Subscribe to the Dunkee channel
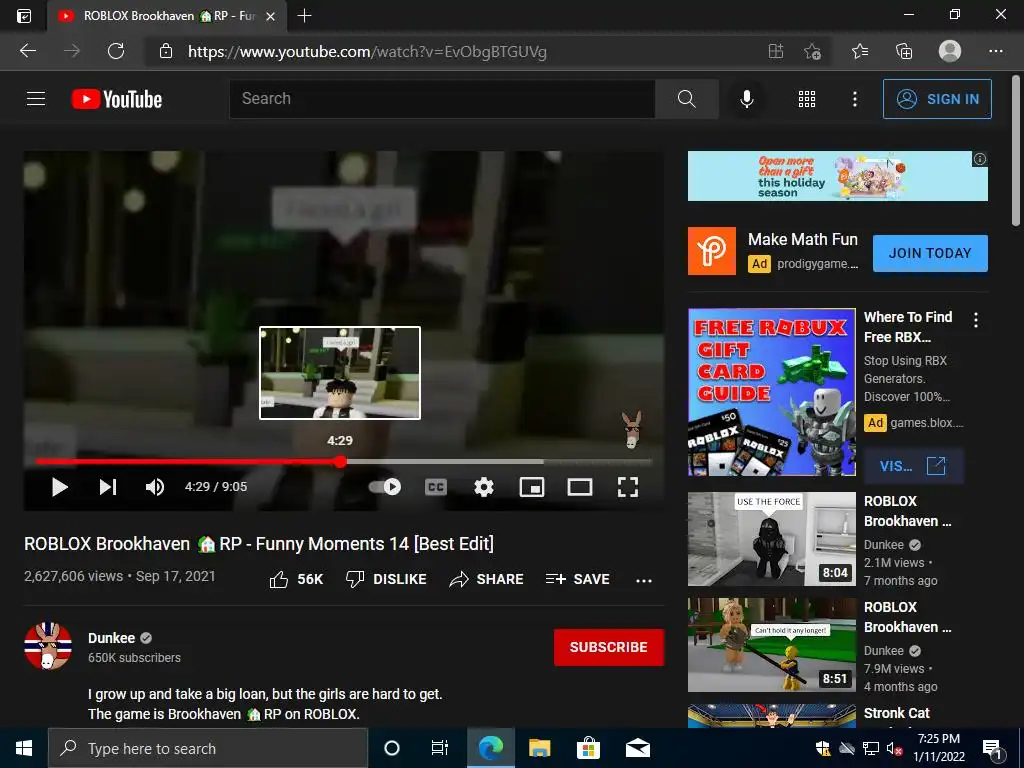Image resolution: width=1024 pixels, height=768 pixels. pos(609,647)
